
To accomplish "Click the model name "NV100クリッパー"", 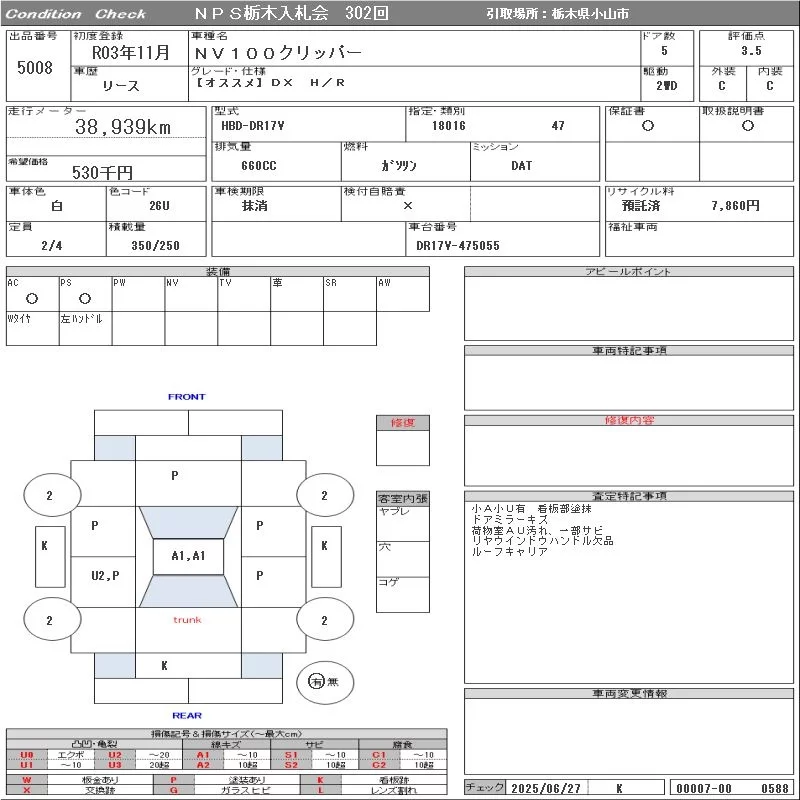I will coord(279,53).
